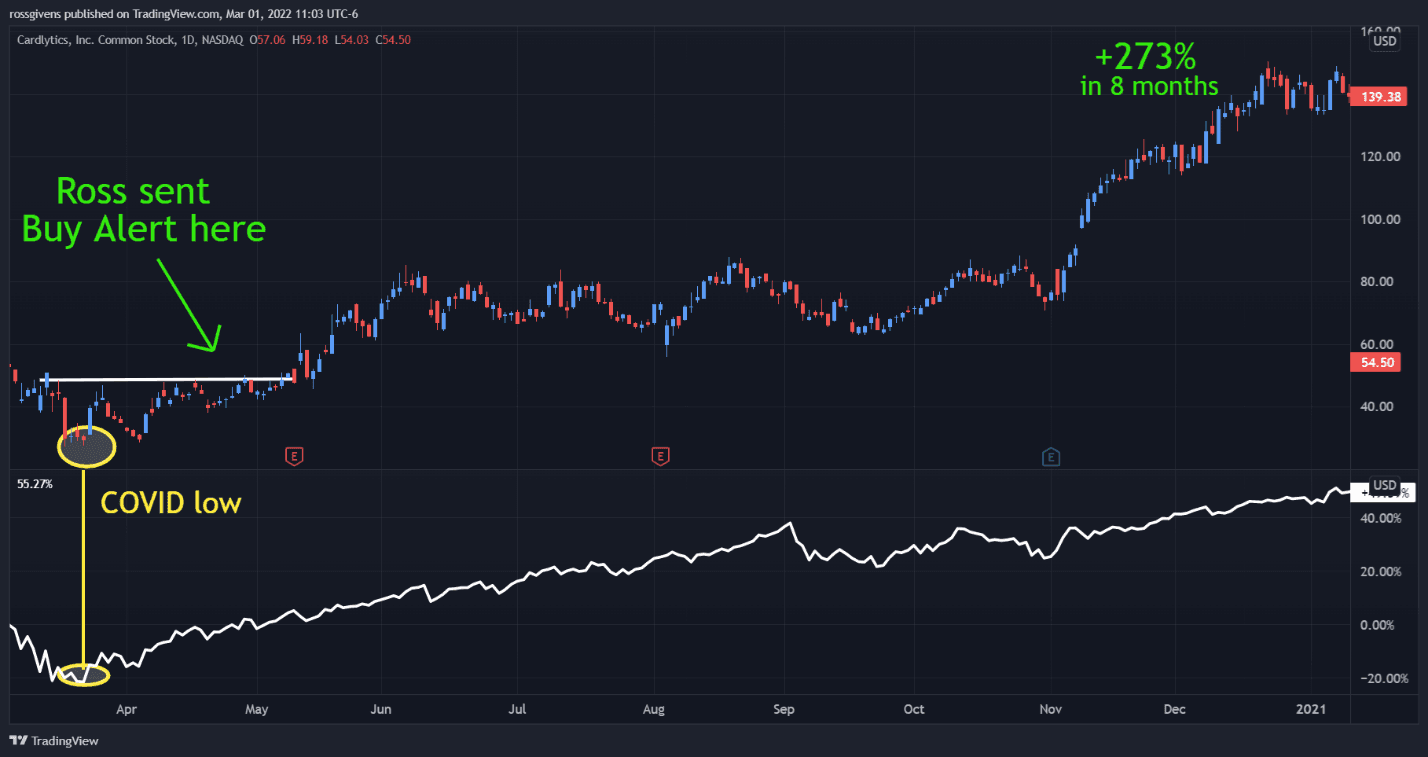Screen dimensions: 1428x757
Task: Select the earnings badge near the August label
Action: (x=661, y=456)
